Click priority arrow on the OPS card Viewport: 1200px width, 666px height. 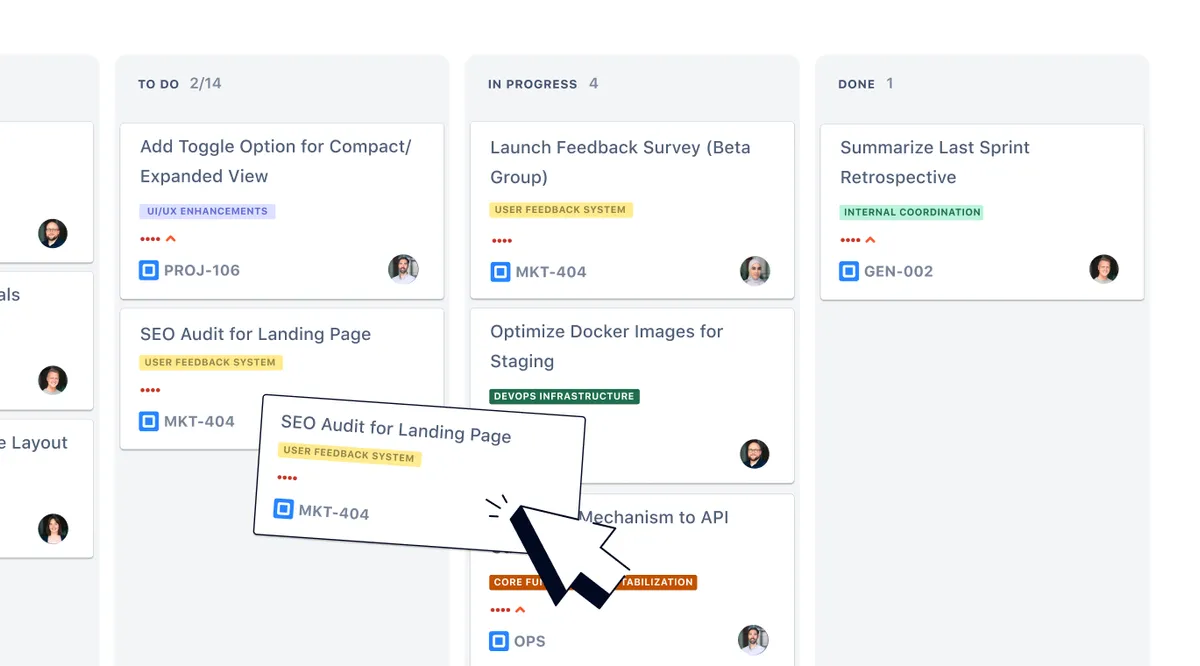520,610
